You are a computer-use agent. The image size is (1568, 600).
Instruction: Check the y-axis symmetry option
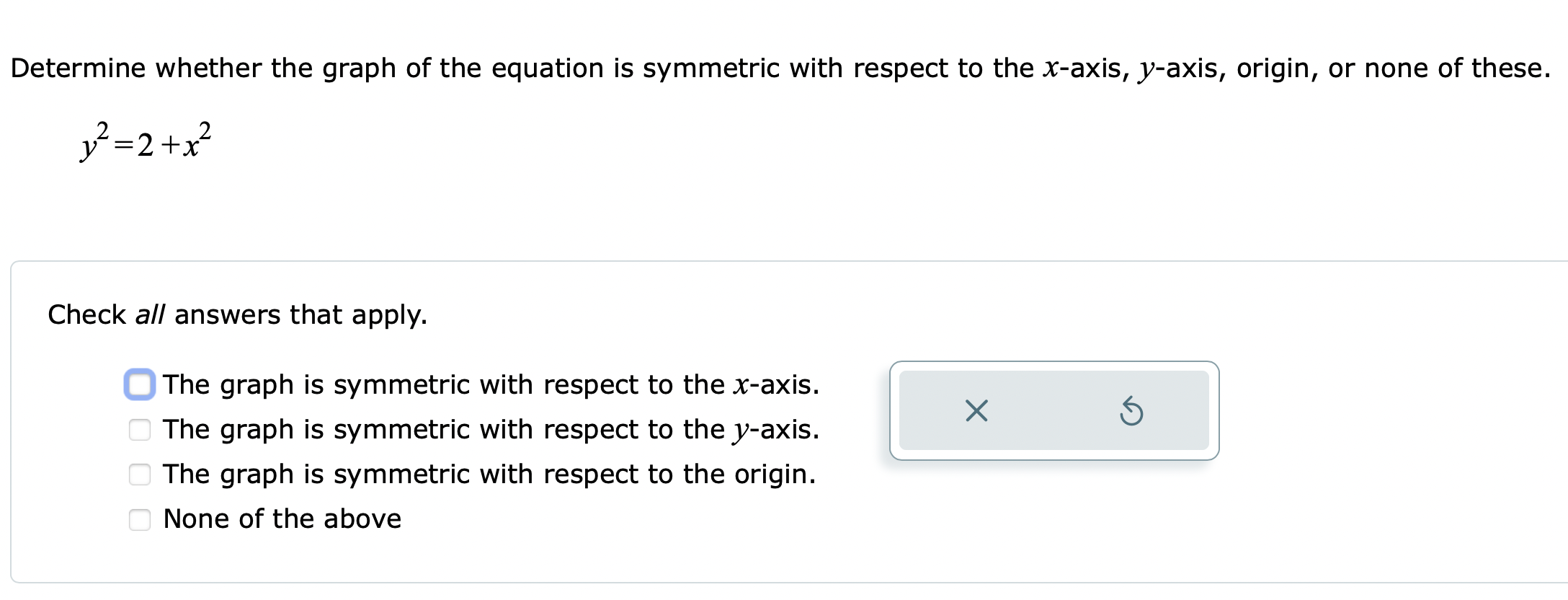click(x=141, y=431)
